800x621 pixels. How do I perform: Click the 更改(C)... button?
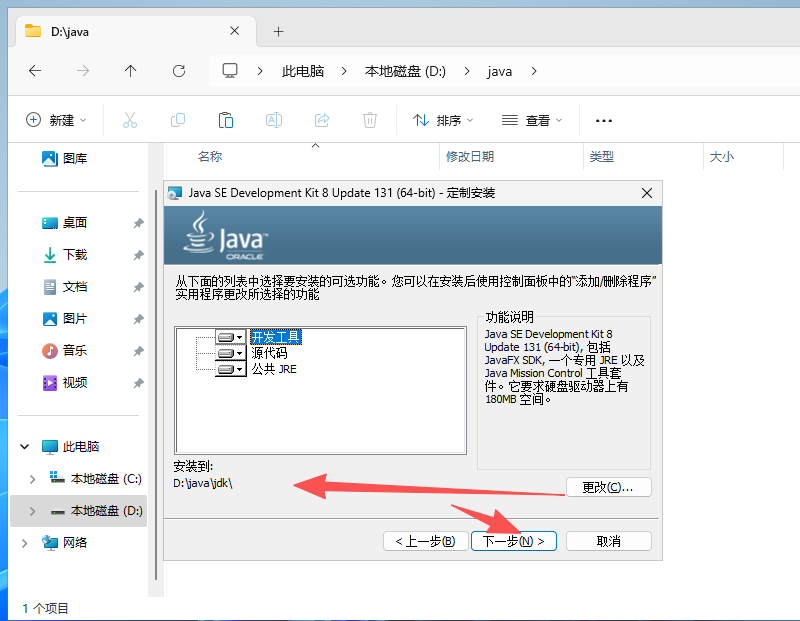tap(608, 487)
